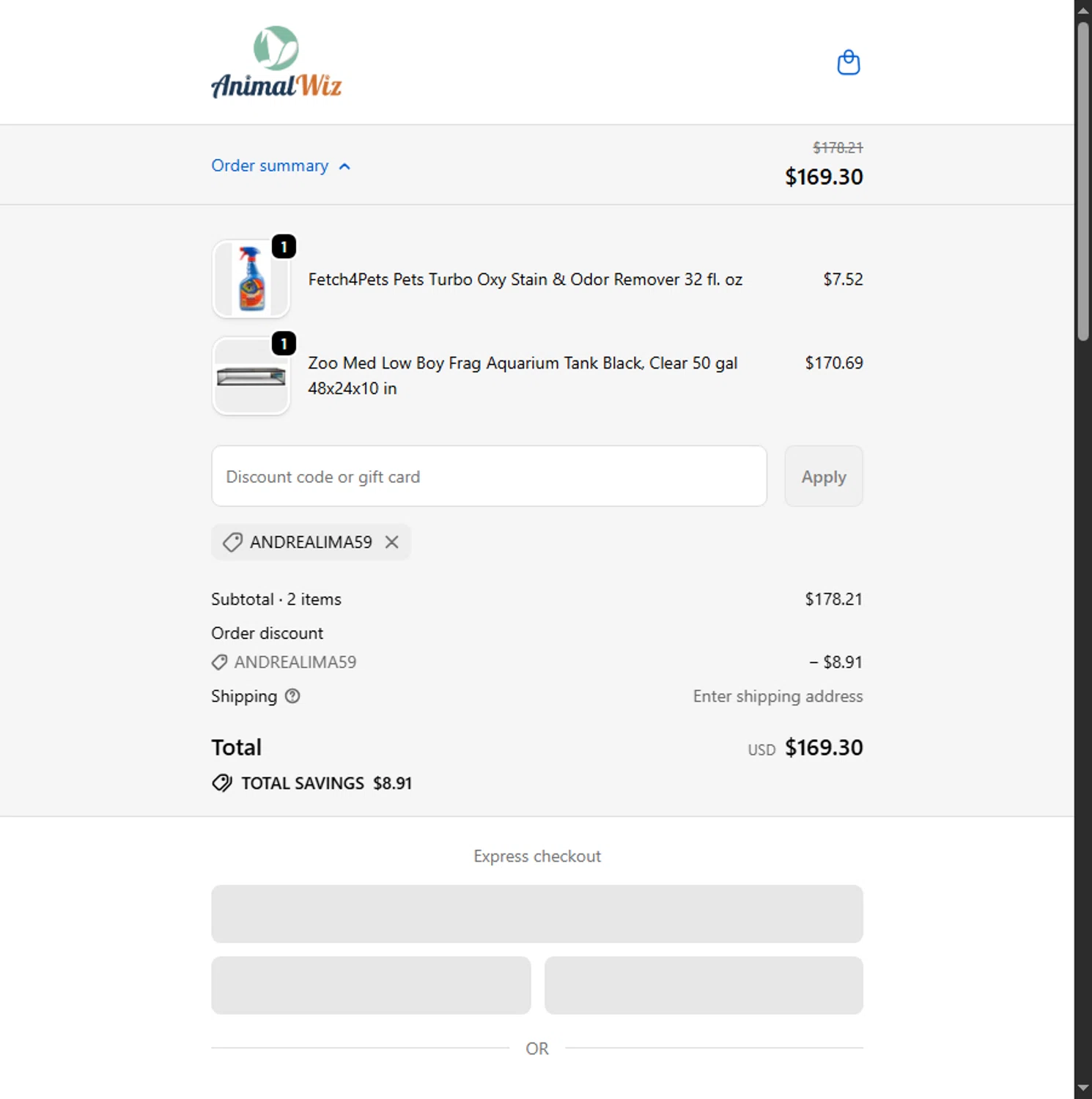Click the top express checkout button

tap(536, 914)
